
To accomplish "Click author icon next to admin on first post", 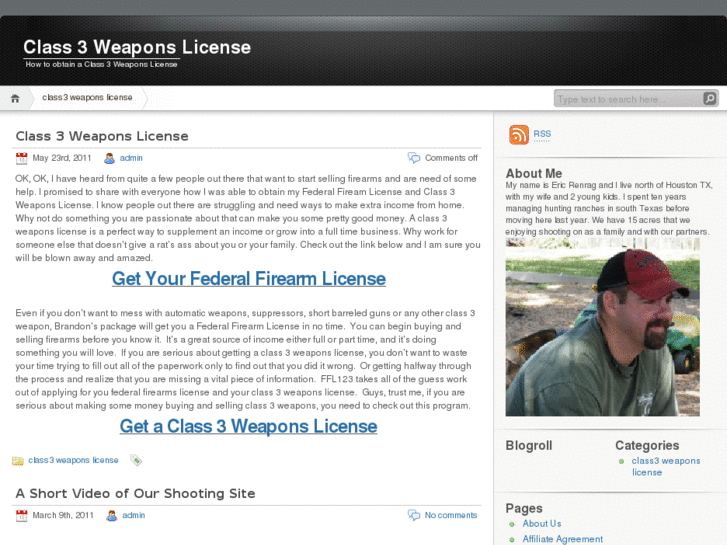I will 109,158.
